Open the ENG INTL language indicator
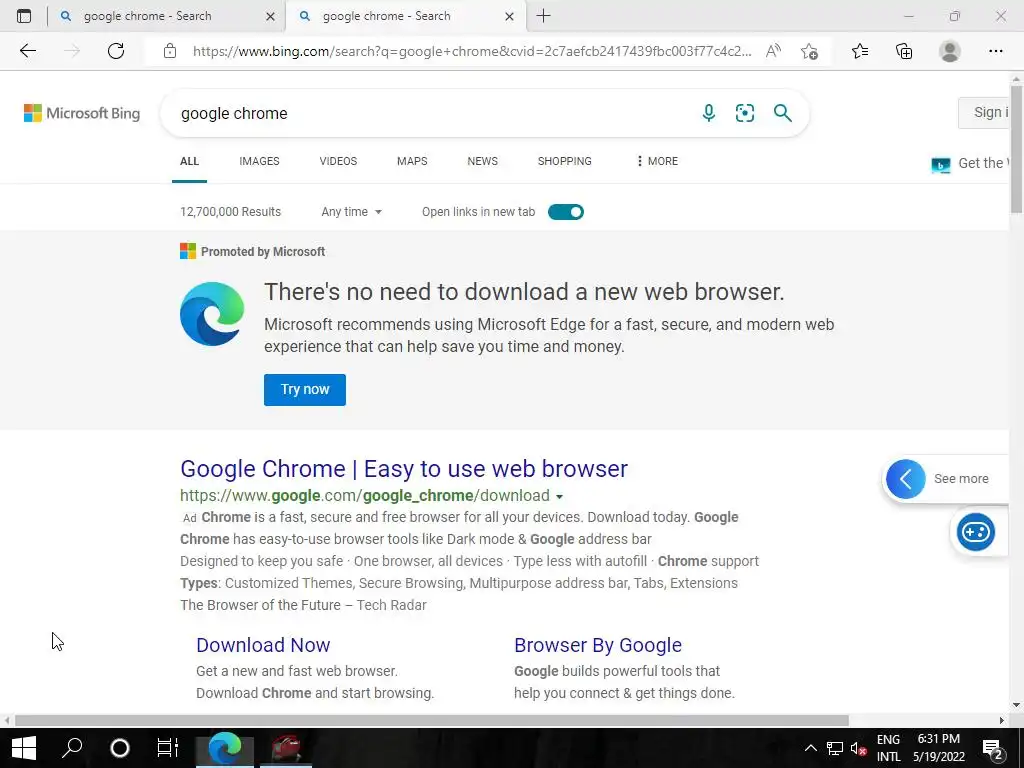 [888, 748]
